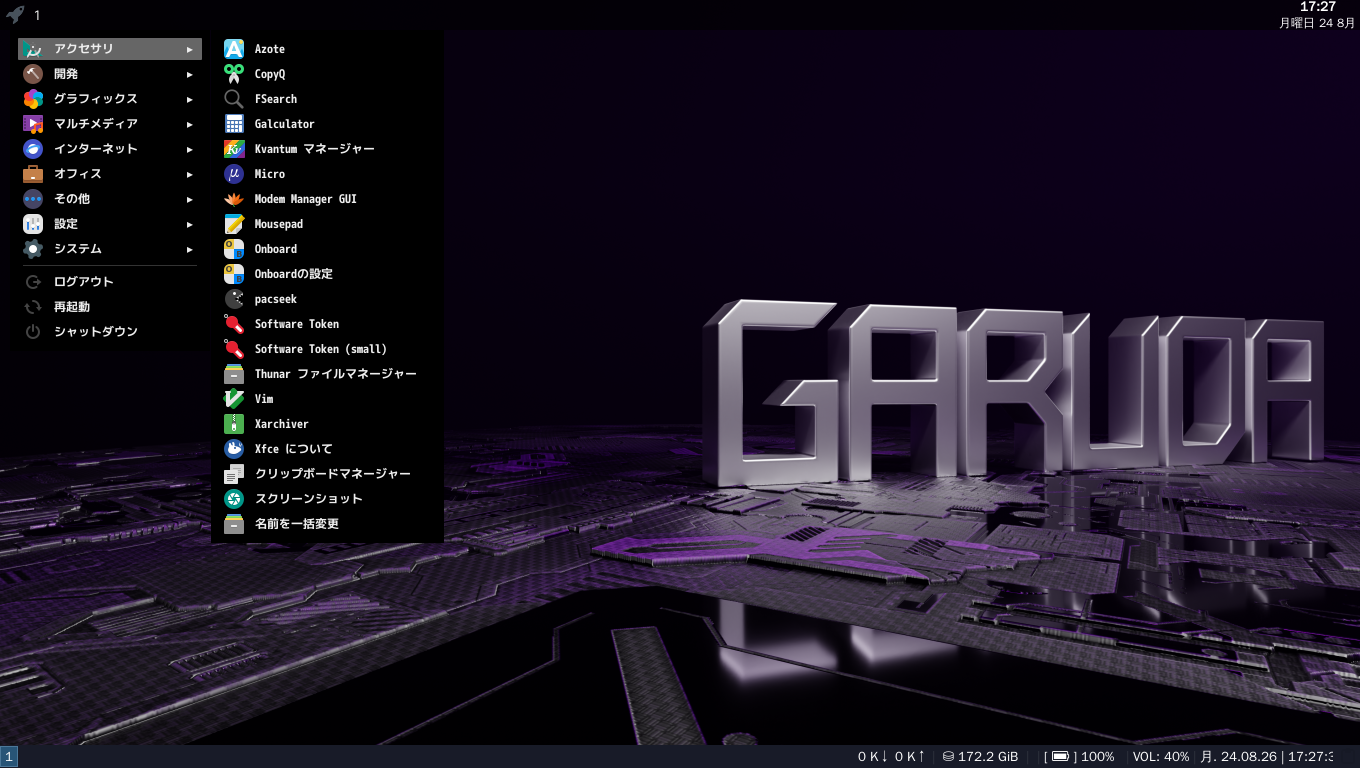1360x768 pixels.
Task: Click the 月. 24.08.26 date in bottom bar
Action: tap(1238, 757)
